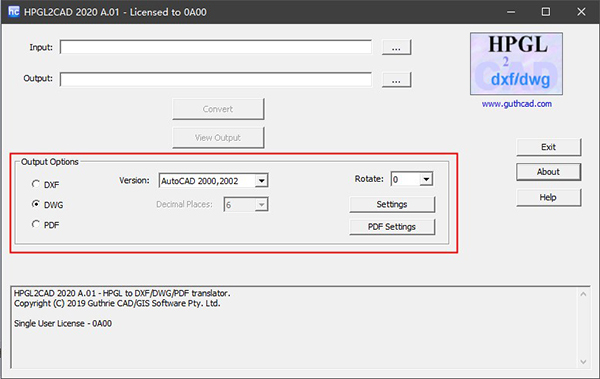
Task: Maximize the HPGL2CAD window
Action: coord(546,12)
